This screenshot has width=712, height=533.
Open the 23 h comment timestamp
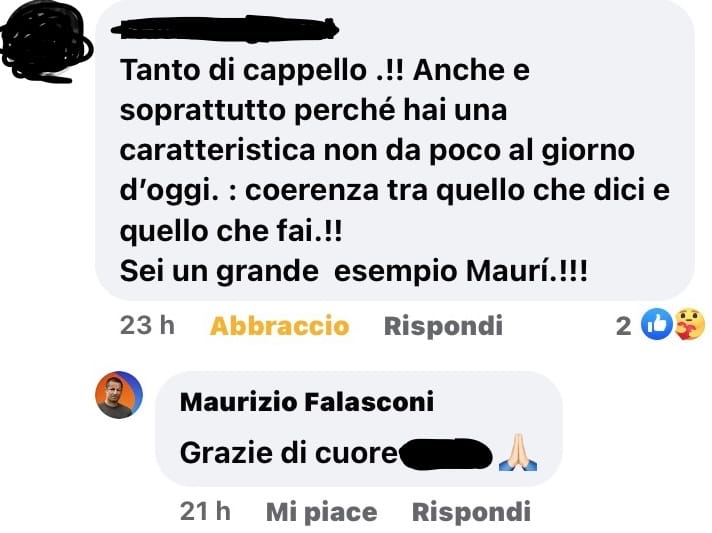pyautogui.click(x=147, y=326)
